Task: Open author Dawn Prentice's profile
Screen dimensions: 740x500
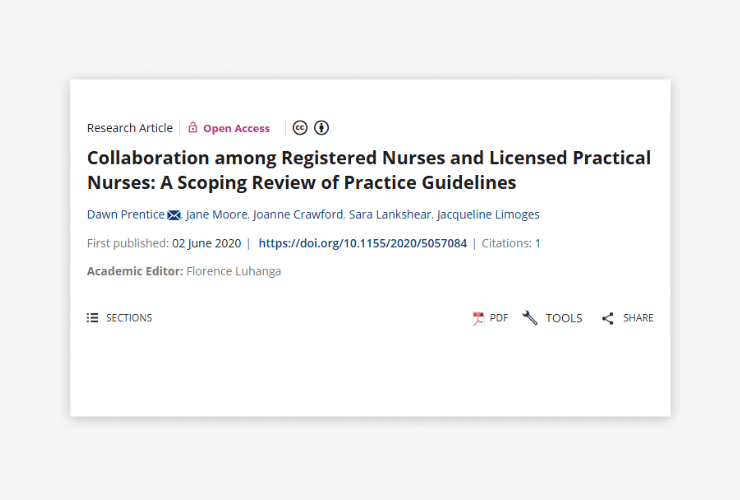Action: click(126, 214)
